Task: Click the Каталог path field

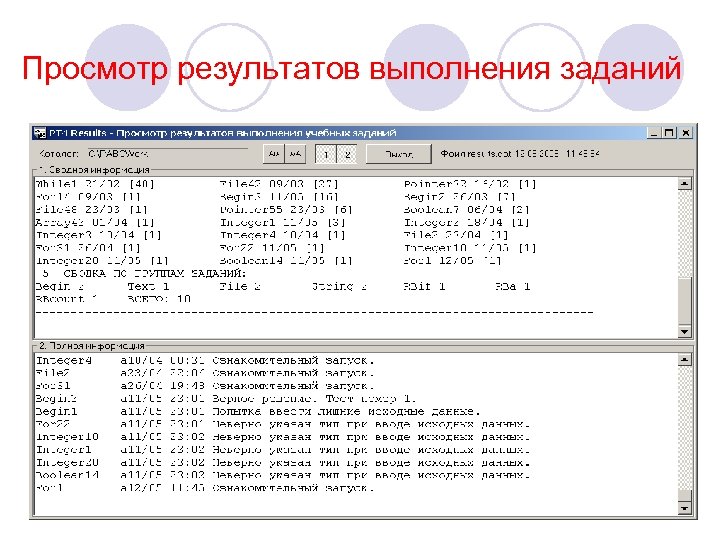Action: [x=167, y=154]
